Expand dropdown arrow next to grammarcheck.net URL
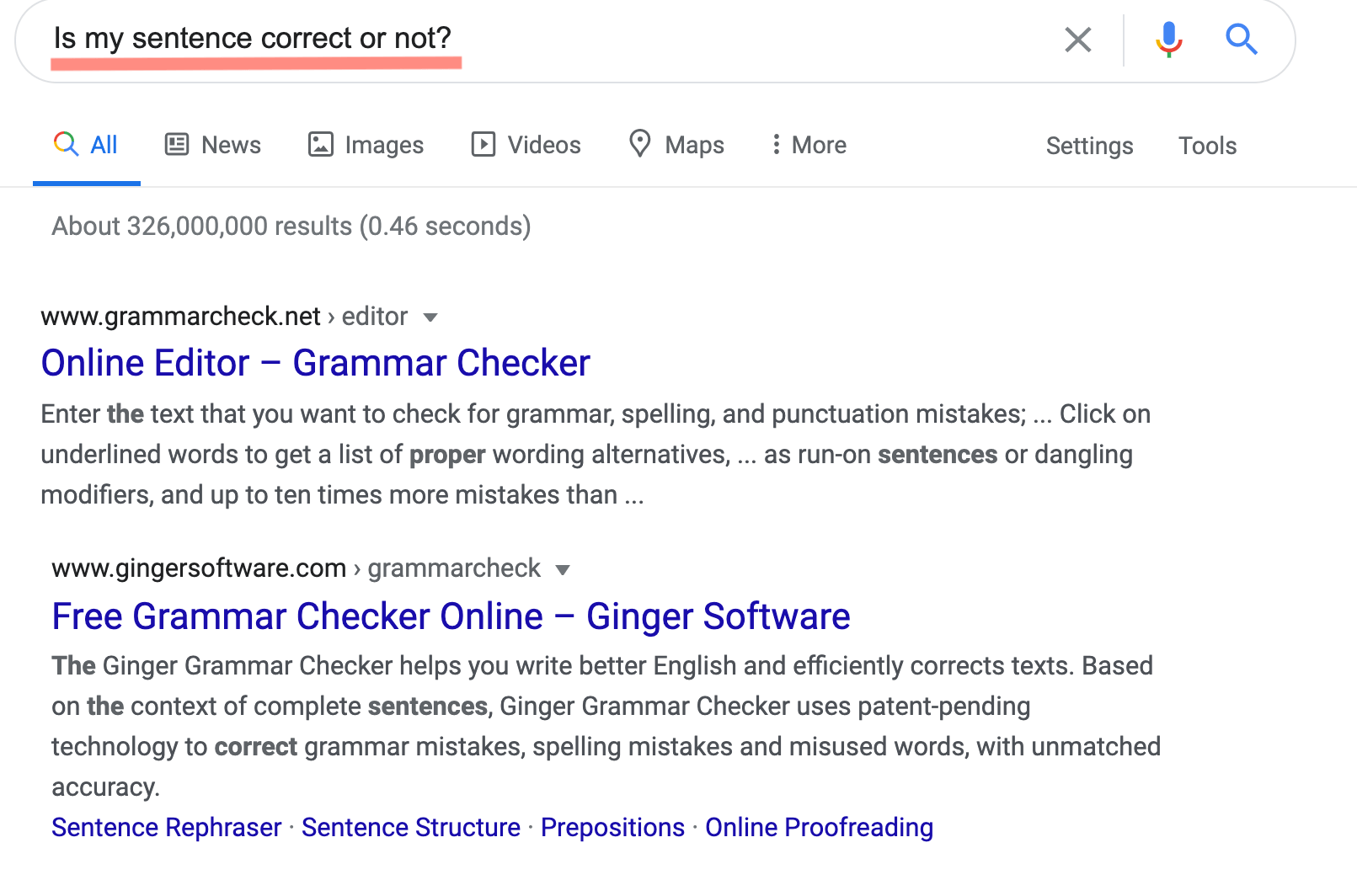 pos(430,317)
